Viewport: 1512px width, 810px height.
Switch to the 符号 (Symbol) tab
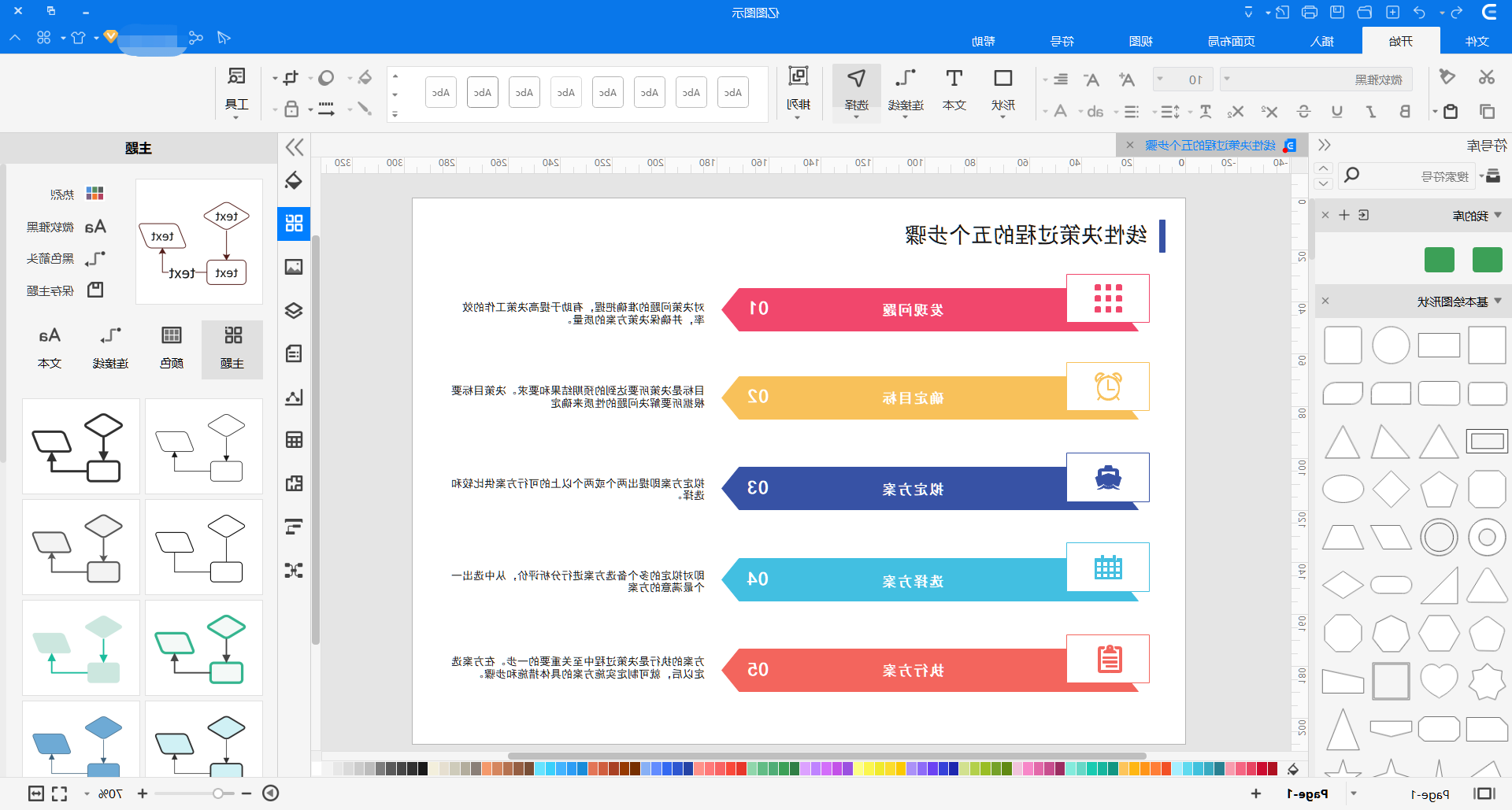pyautogui.click(x=1062, y=41)
